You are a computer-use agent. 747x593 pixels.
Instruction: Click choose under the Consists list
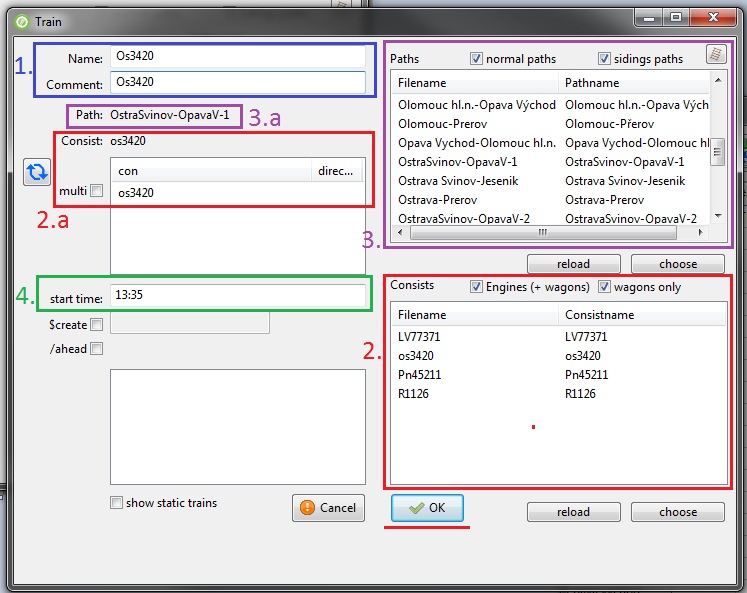(x=677, y=512)
